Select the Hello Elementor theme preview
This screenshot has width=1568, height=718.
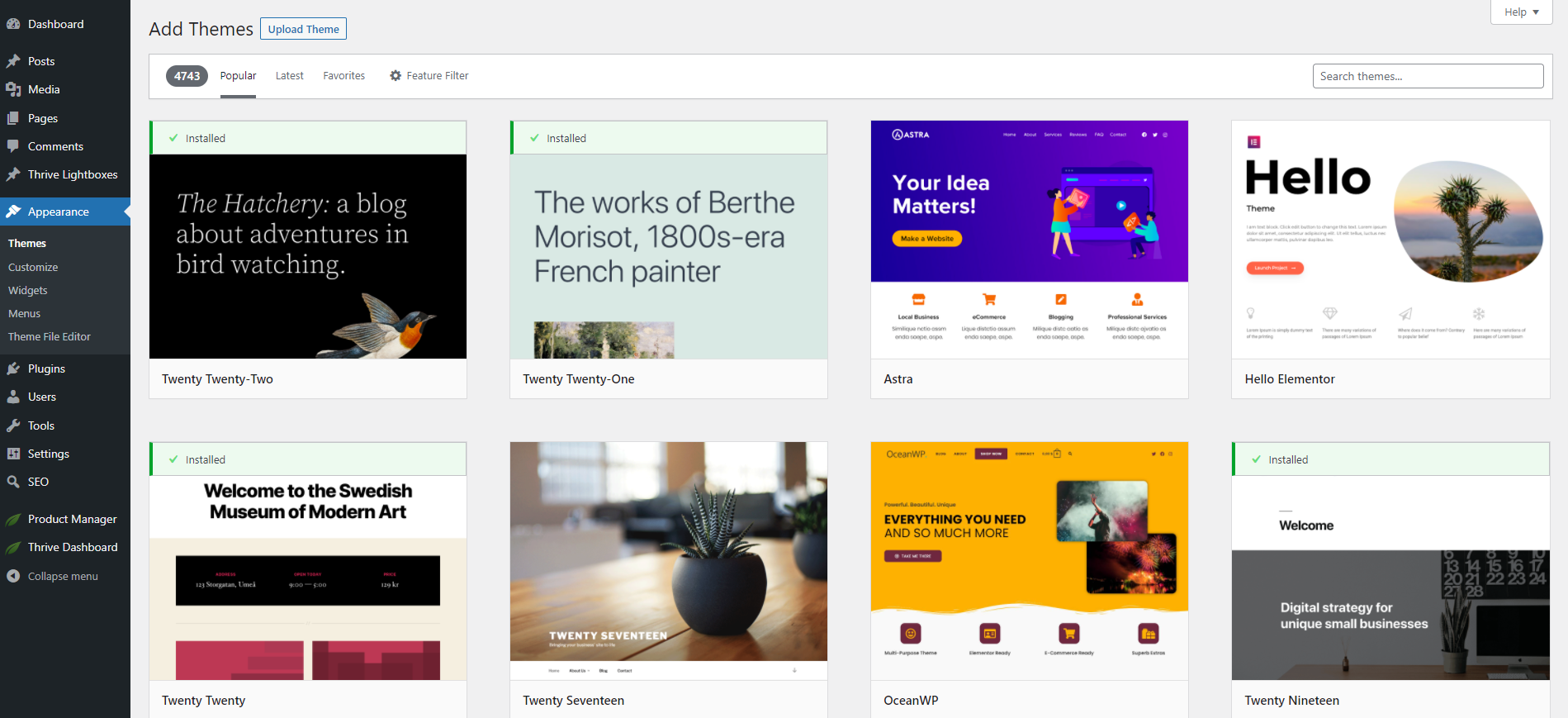[1390, 240]
